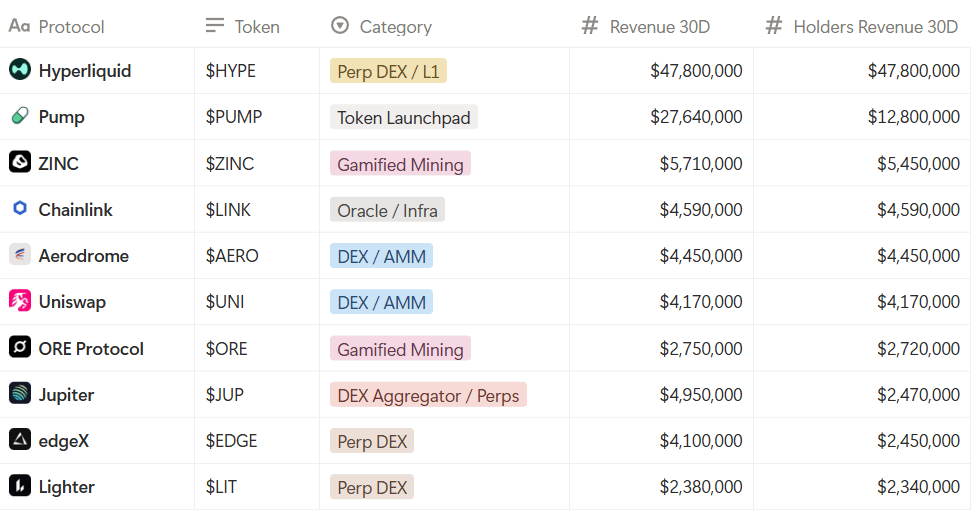Viewport: 971px width, 510px height.
Task: Click the $LINK token cell
Action: [257, 209]
